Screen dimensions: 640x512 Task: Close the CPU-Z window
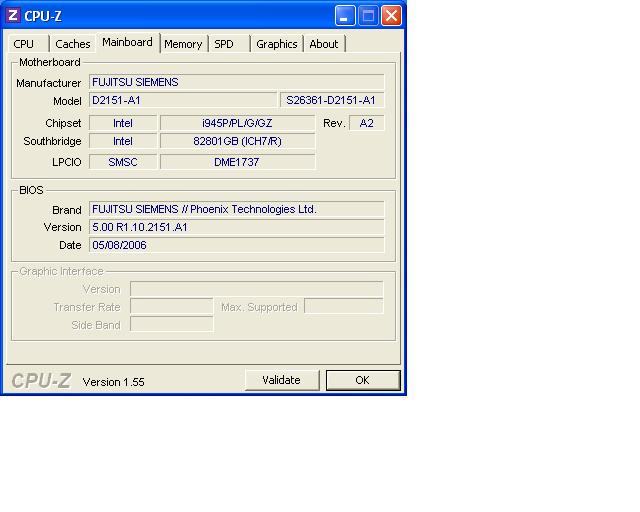(391, 16)
